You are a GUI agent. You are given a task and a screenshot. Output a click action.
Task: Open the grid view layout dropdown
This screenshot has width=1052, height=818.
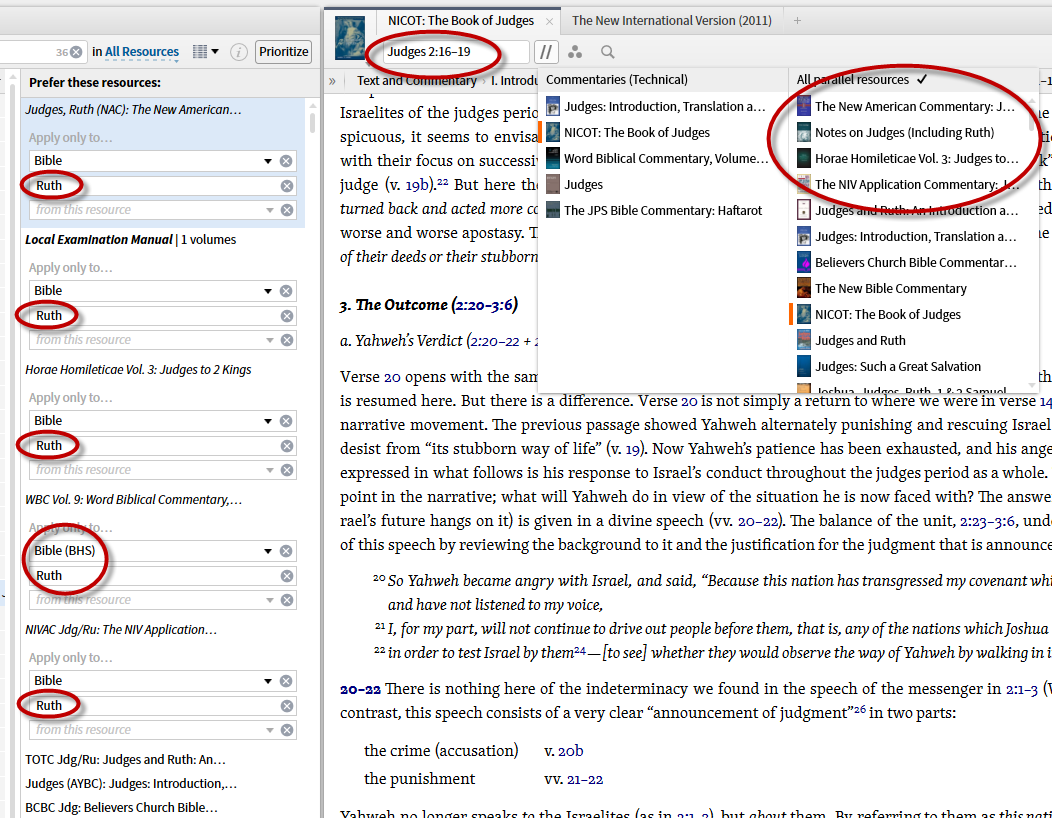coord(205,52)
